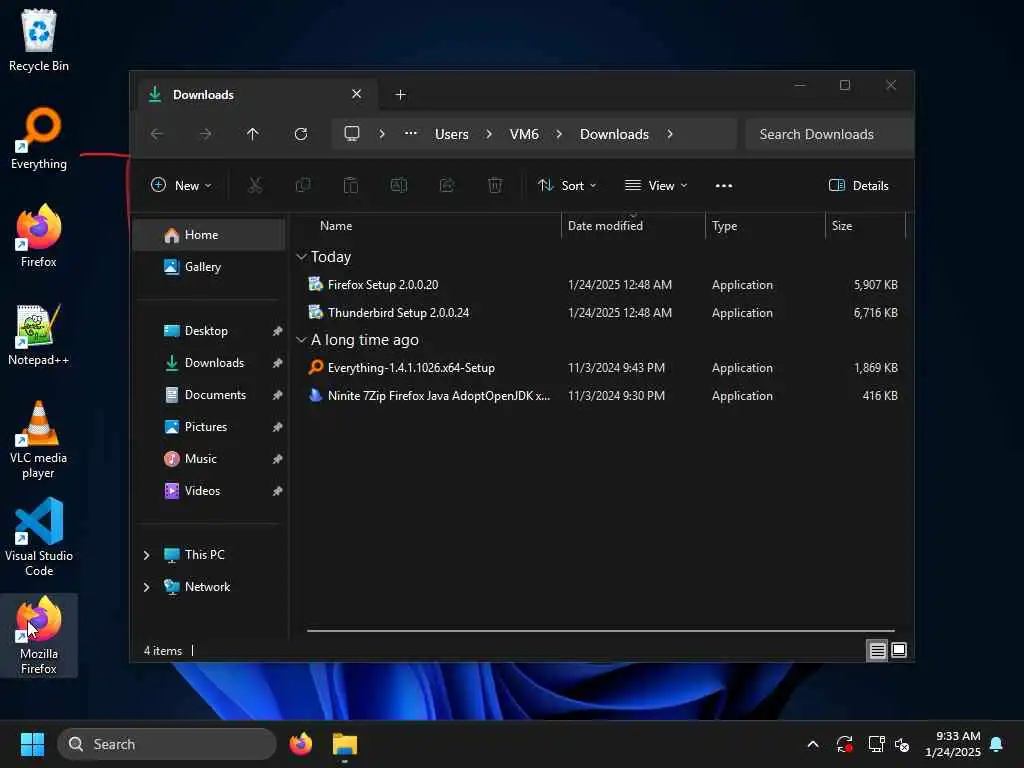Select Everything desktop shortcut

[x=39, y=138]
